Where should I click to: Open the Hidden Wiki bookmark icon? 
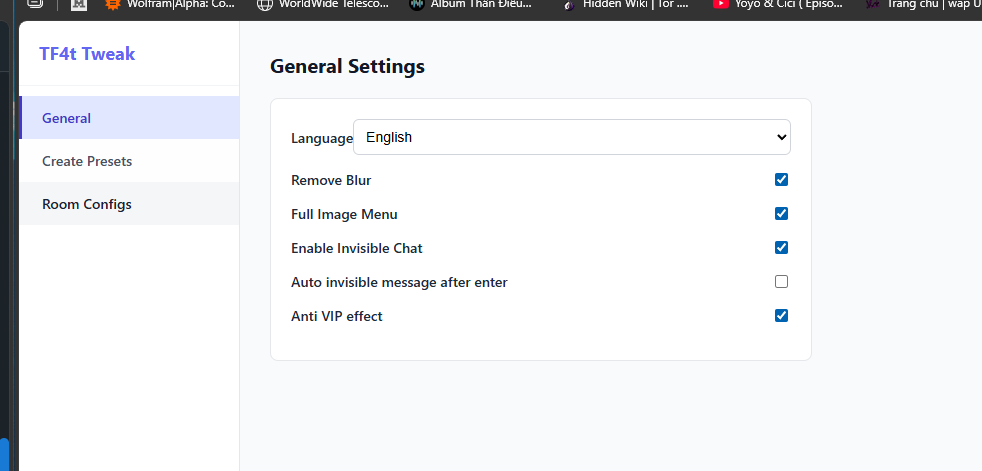pyautogui.click(x=569, y=4)
